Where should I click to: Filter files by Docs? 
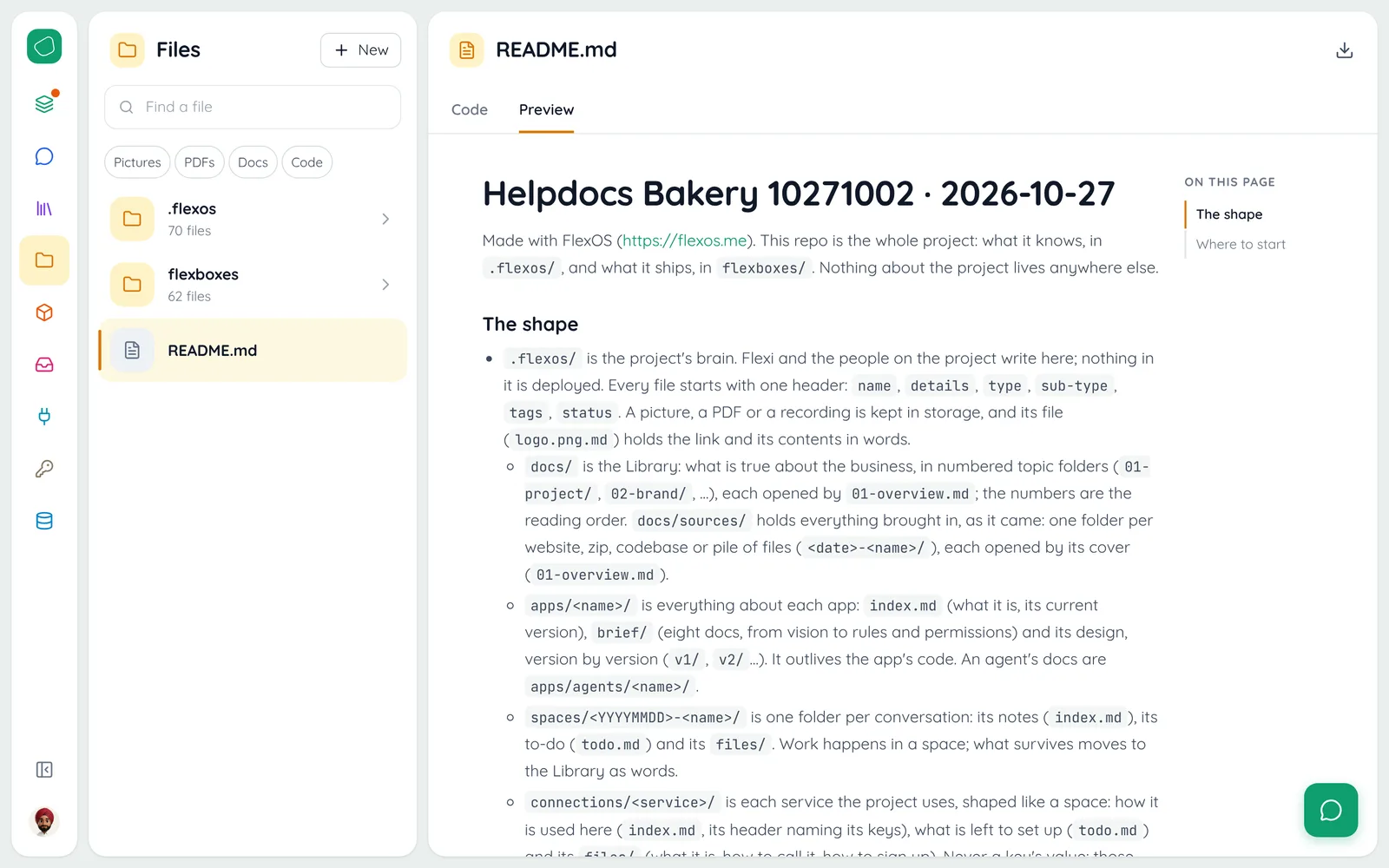coord(253,162)
